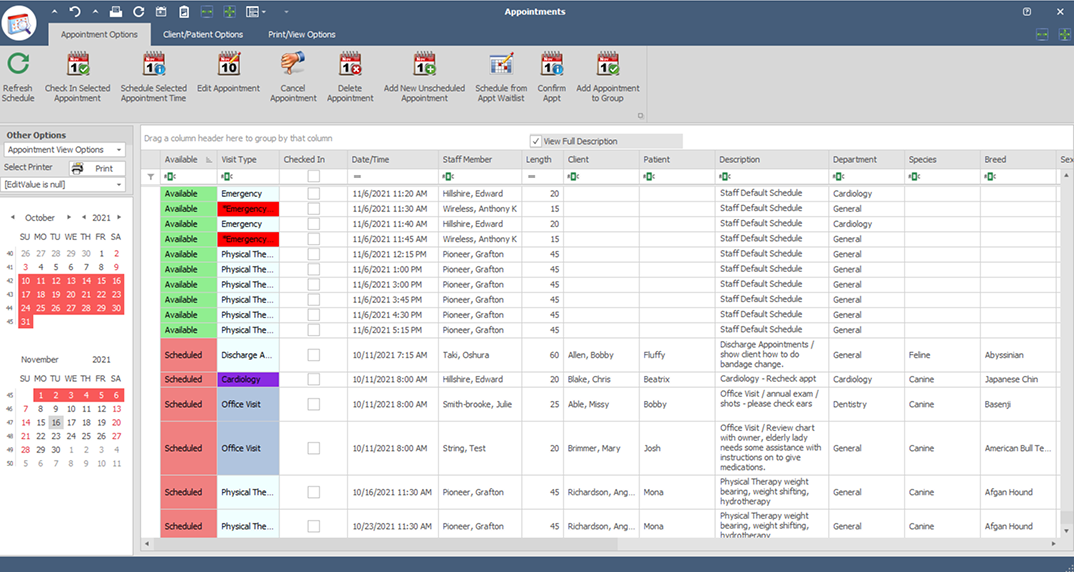Click the Print button
Screen dimensions: 1074x572
point(97,169)
